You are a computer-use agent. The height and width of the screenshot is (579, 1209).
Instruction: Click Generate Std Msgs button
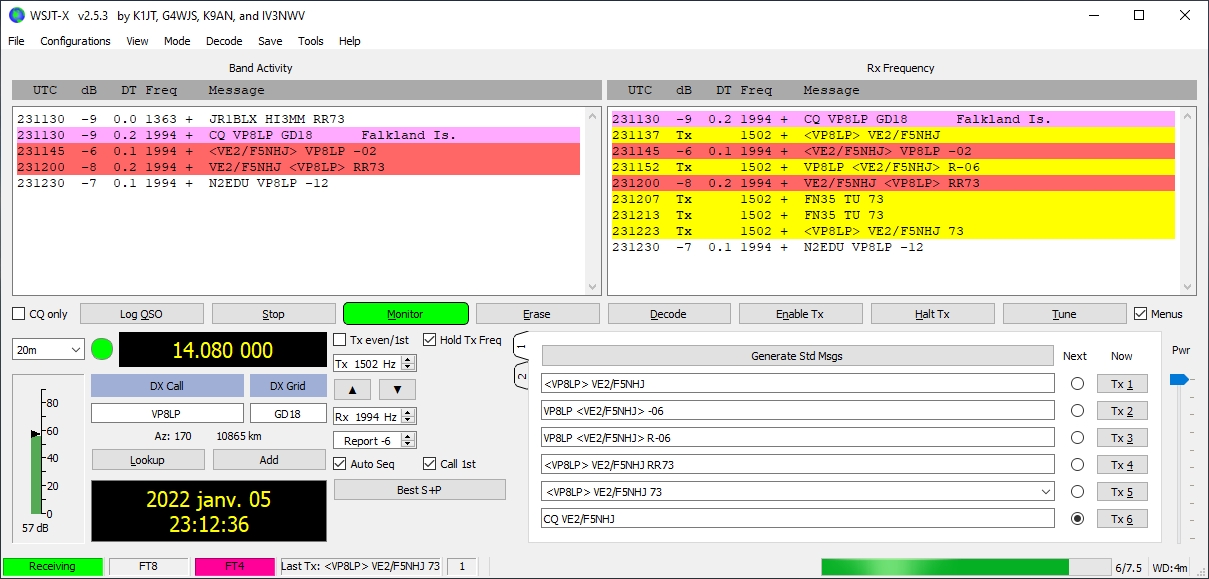coord(798,356)
